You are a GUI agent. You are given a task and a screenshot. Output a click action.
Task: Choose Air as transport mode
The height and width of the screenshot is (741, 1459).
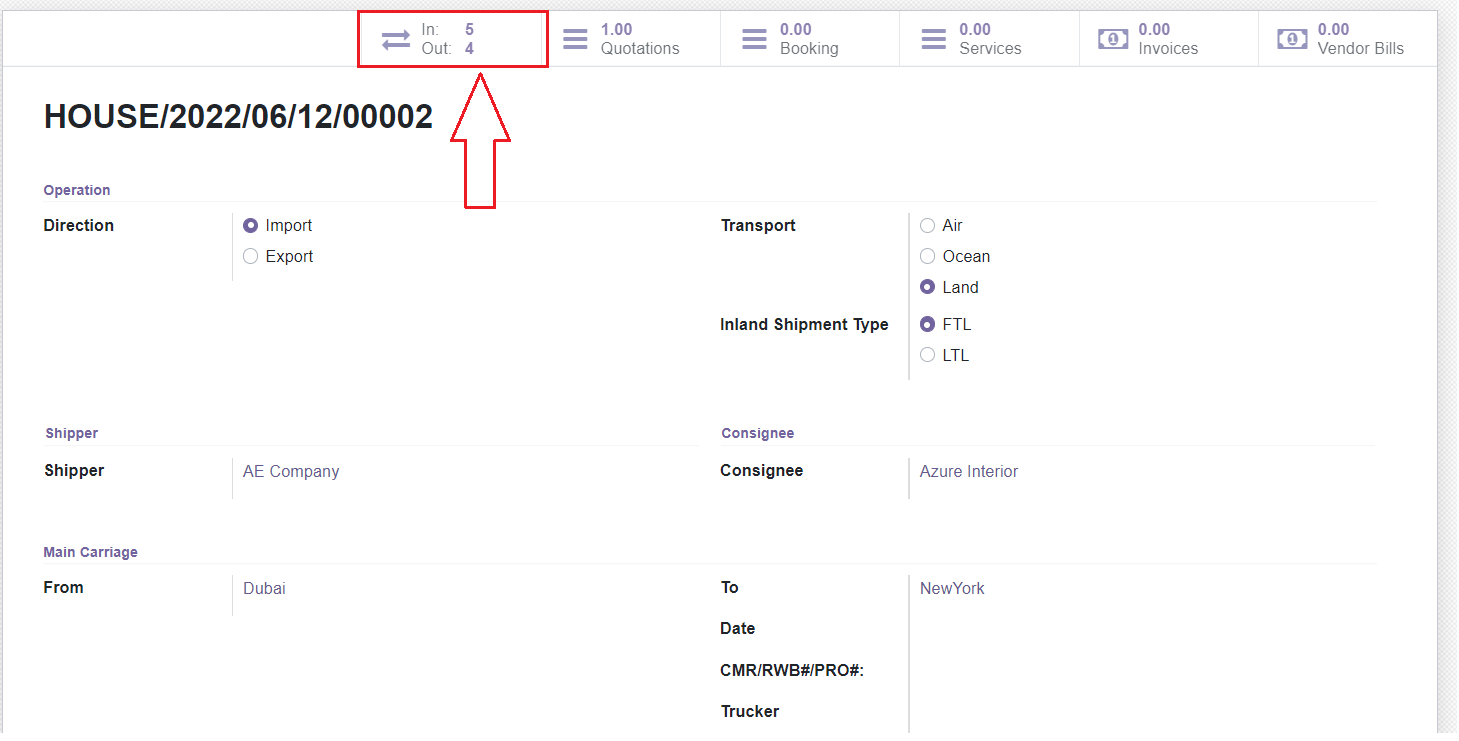(928, 226)
